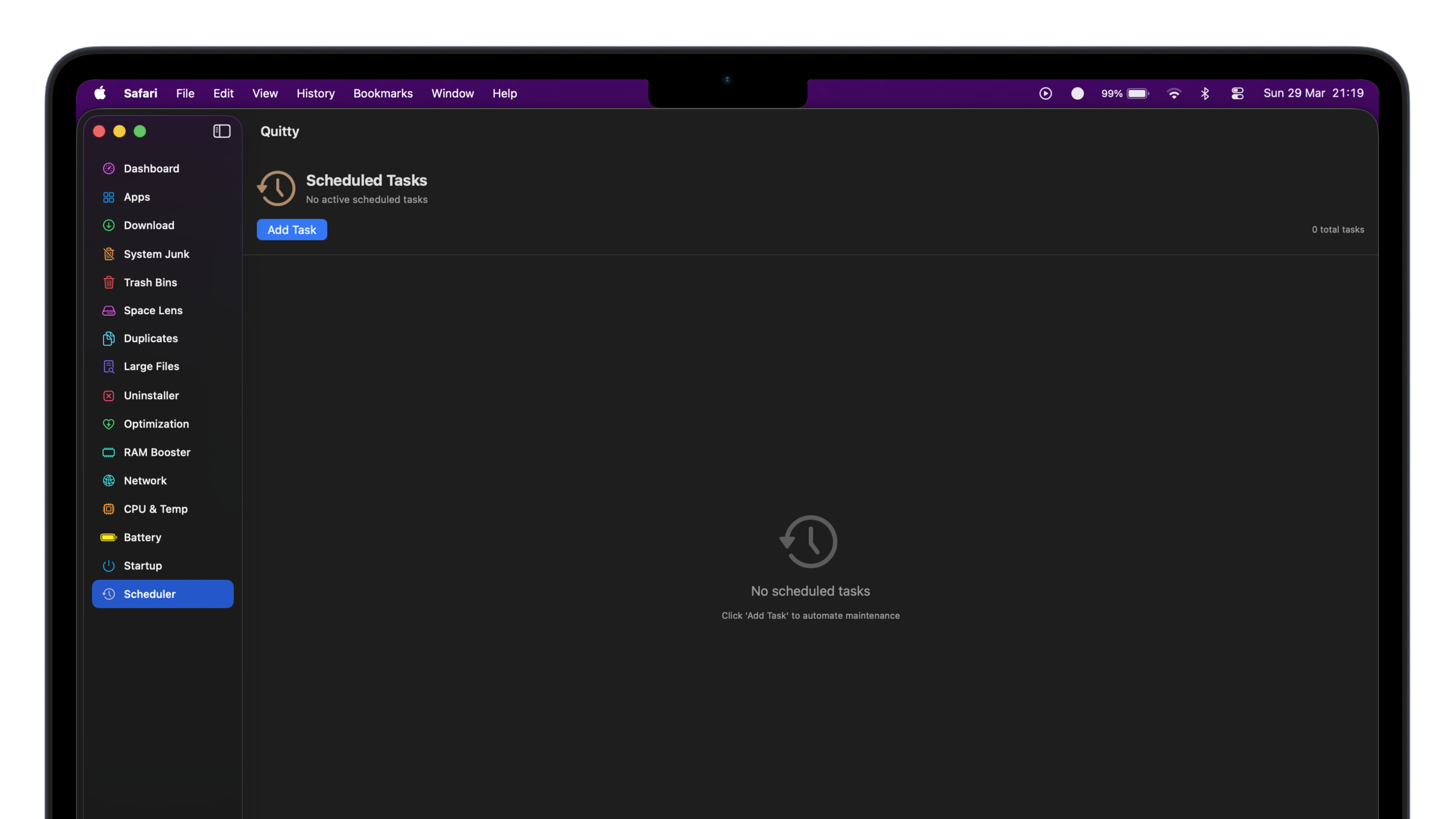
Task: Open Trash Bins section
Action: tap(150, 282)
